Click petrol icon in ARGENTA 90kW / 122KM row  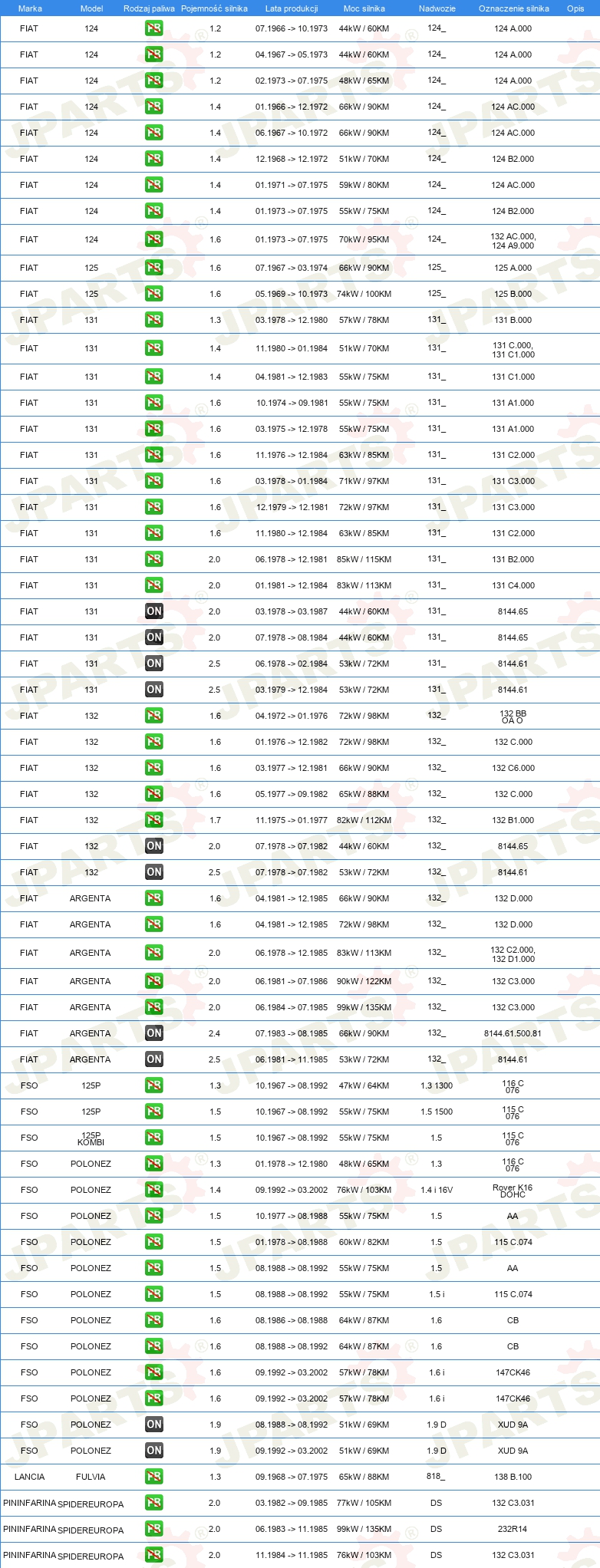click(x=154, y=981)
